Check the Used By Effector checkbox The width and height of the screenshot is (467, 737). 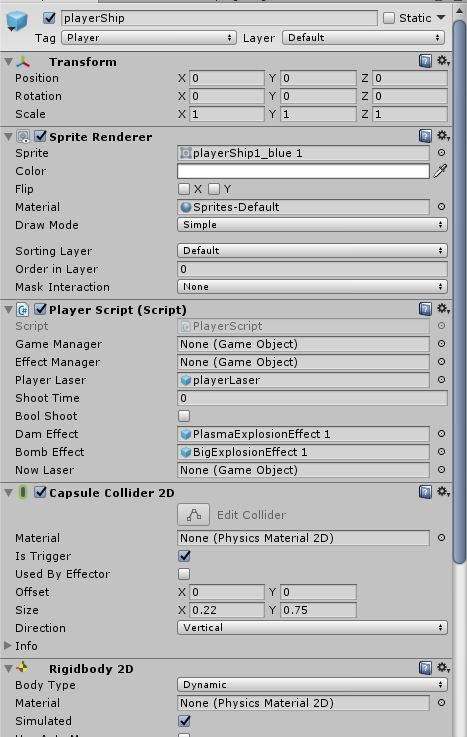pos(184,574)
